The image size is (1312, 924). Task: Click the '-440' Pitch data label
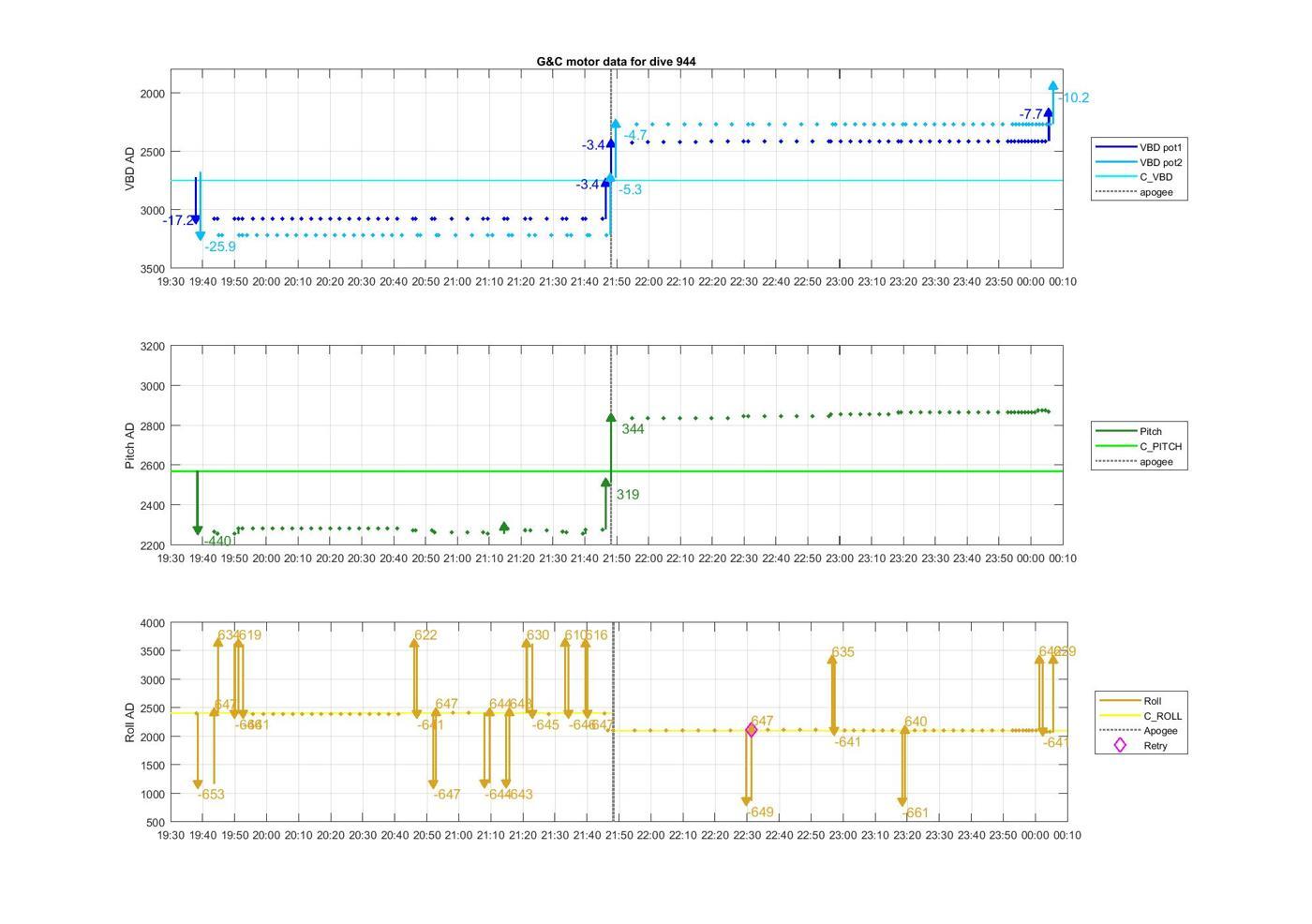216,541
